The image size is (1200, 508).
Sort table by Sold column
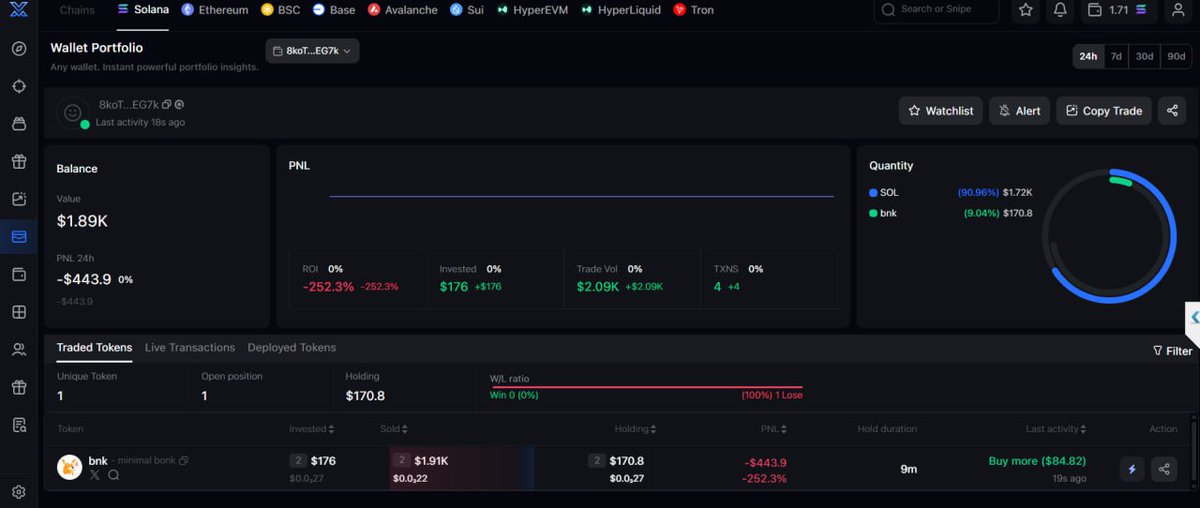(393, 429)
